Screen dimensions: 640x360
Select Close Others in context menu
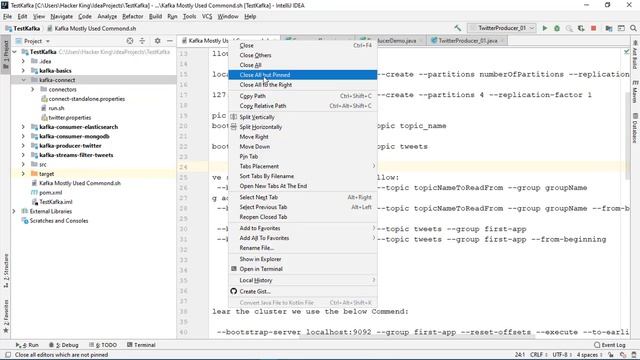(303, 55)
